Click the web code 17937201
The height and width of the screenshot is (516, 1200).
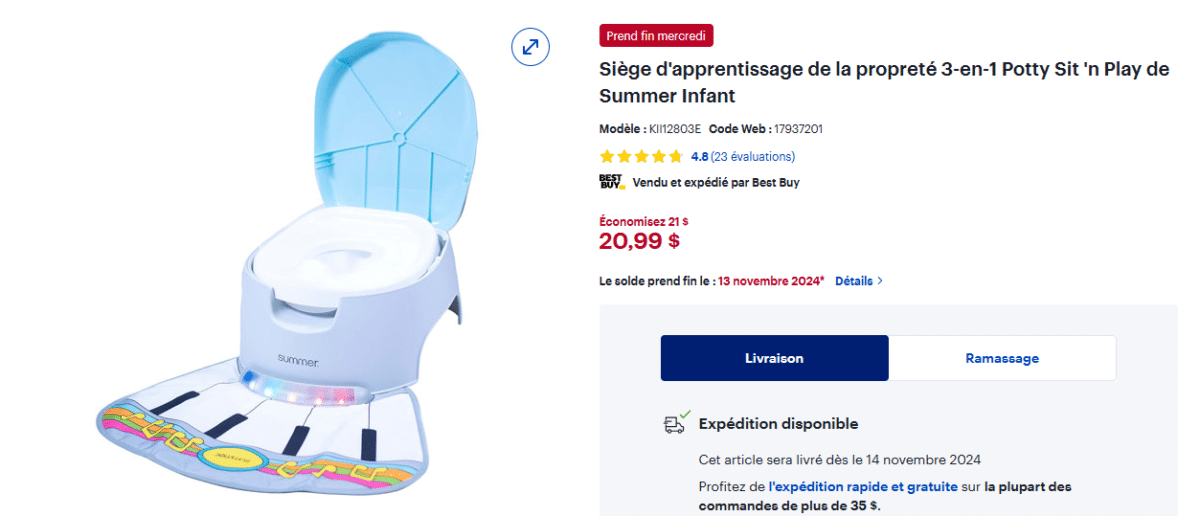798,129
